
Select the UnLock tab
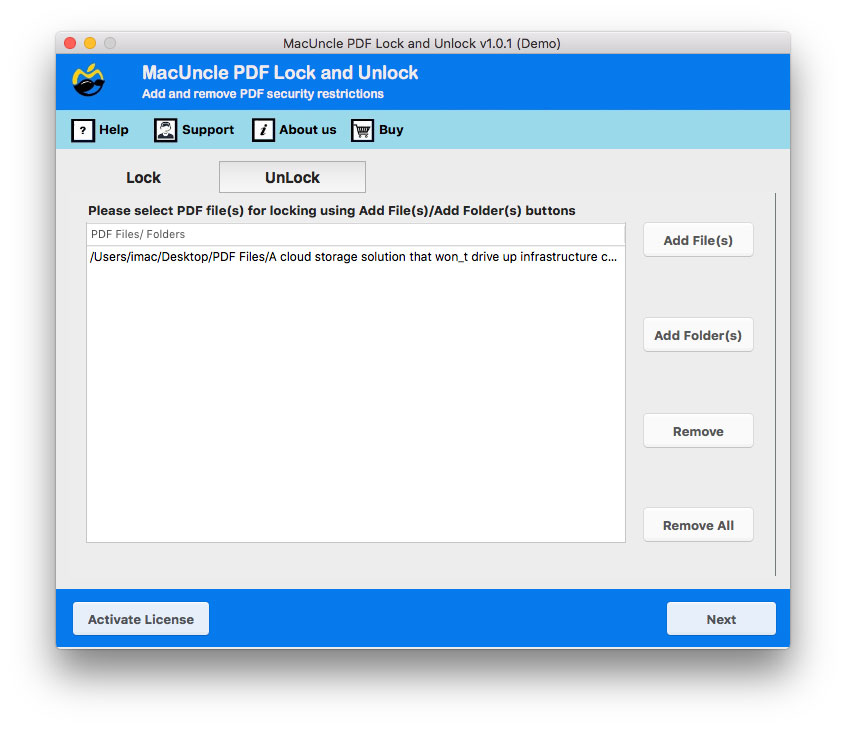[291, 177]
